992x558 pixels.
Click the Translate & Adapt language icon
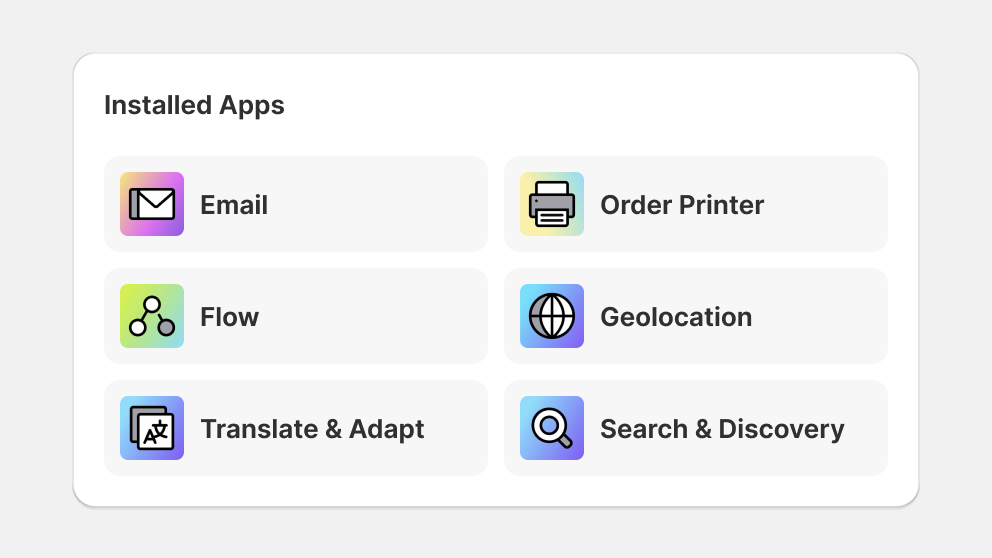[152, 428]
